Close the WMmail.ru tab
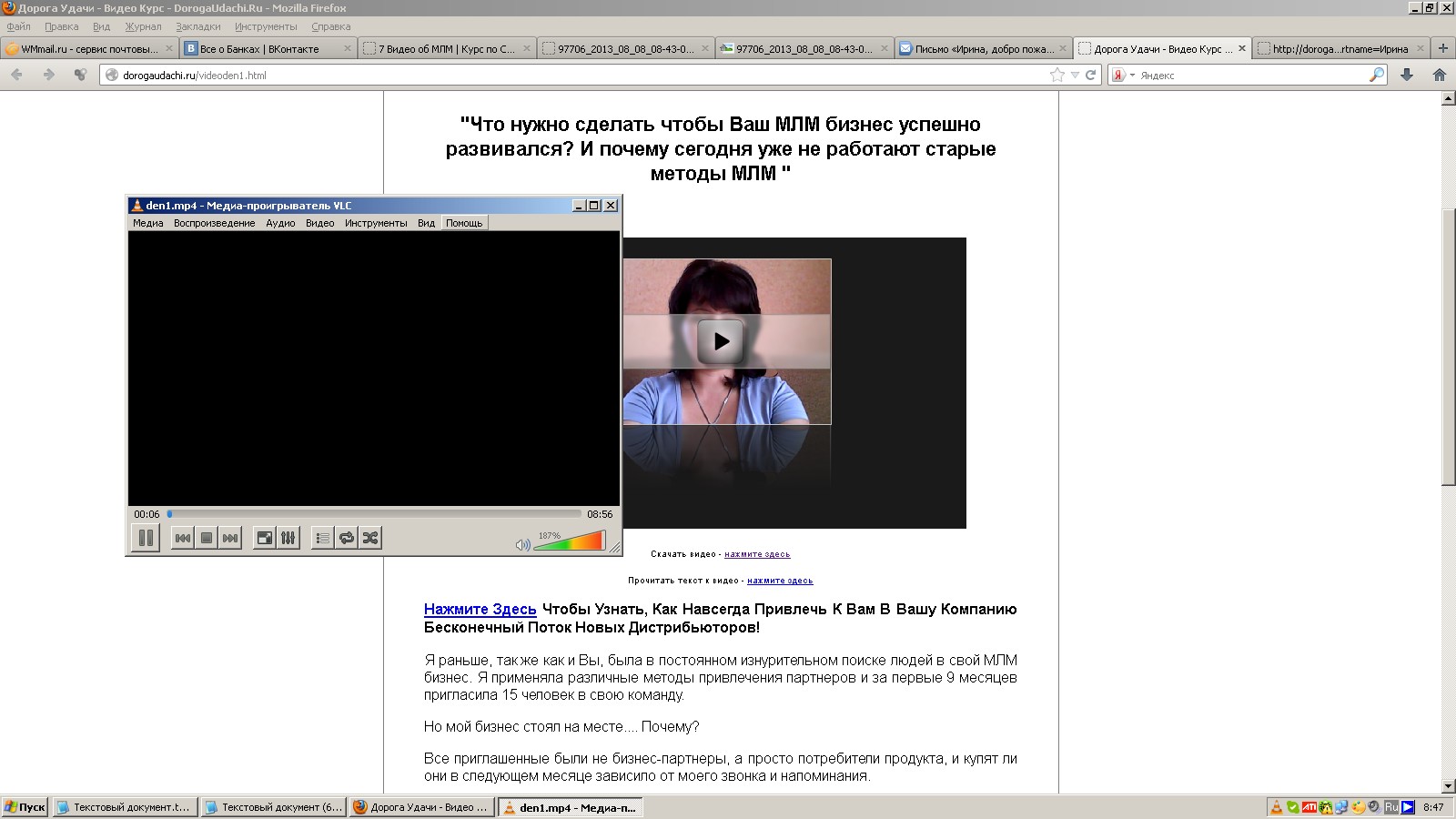Image resolution: width=1456 pixels, height=819 pixels. click(168, 48)
